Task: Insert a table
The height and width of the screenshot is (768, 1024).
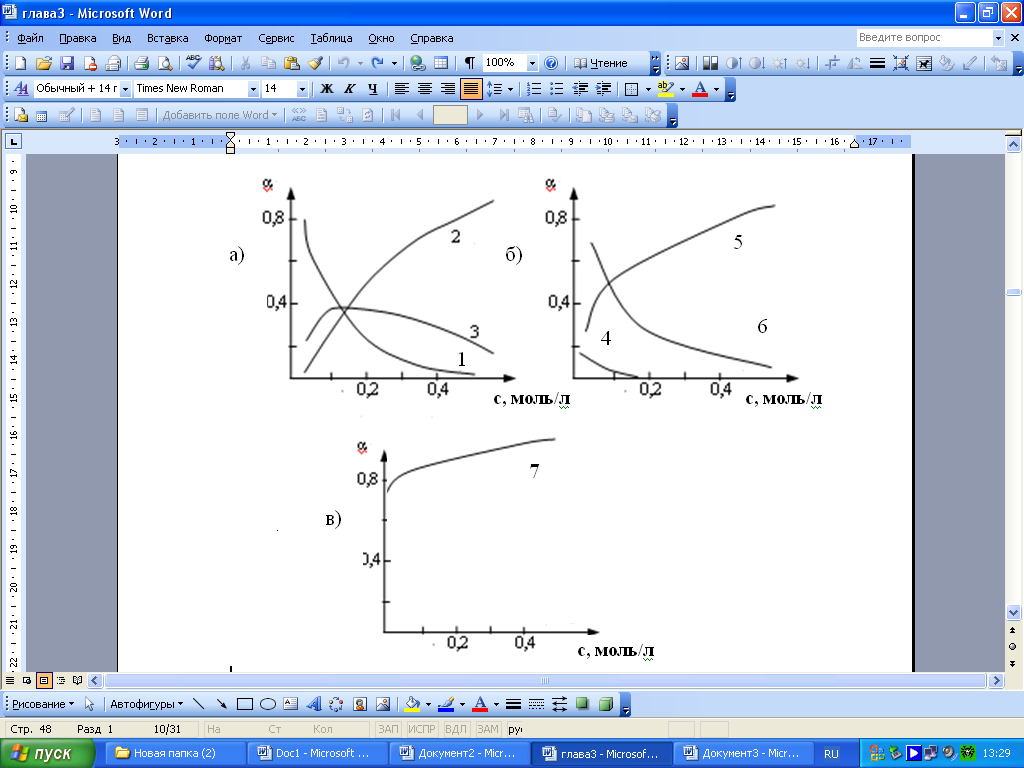Action: point(441,63)
